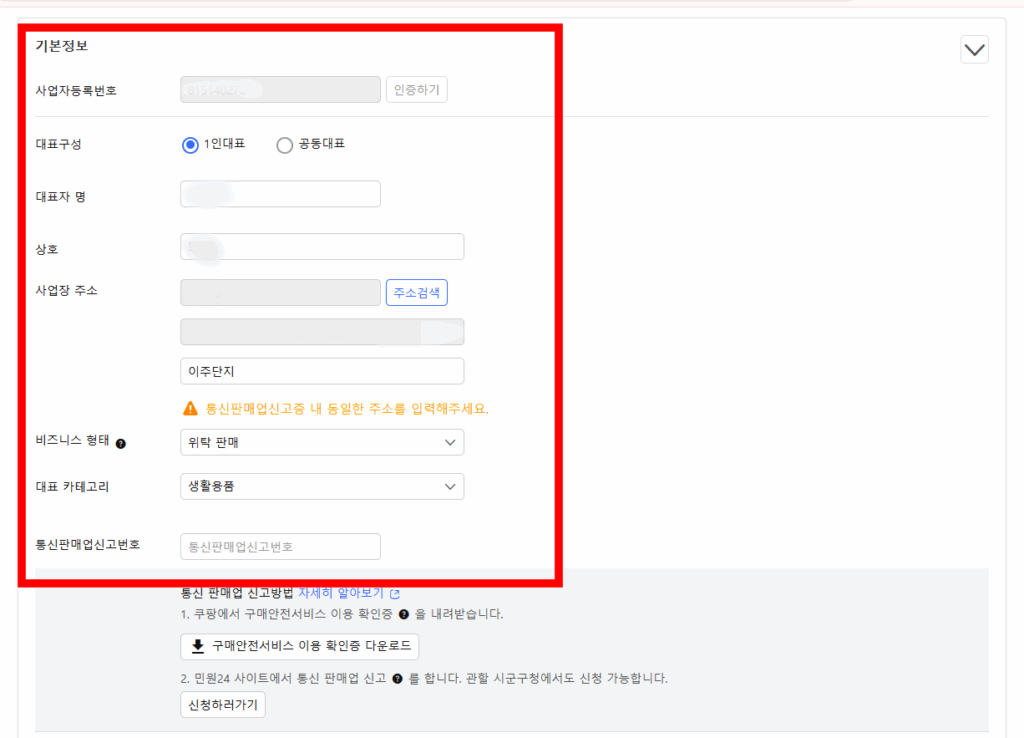
Task: Click the greyed main address line field
Action: (x=322, y=332)
